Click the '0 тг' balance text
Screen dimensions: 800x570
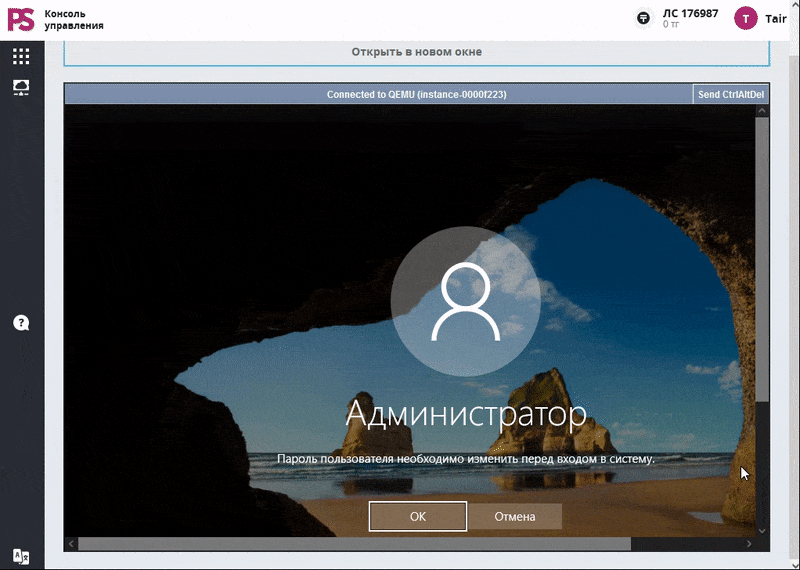point(671,24)
